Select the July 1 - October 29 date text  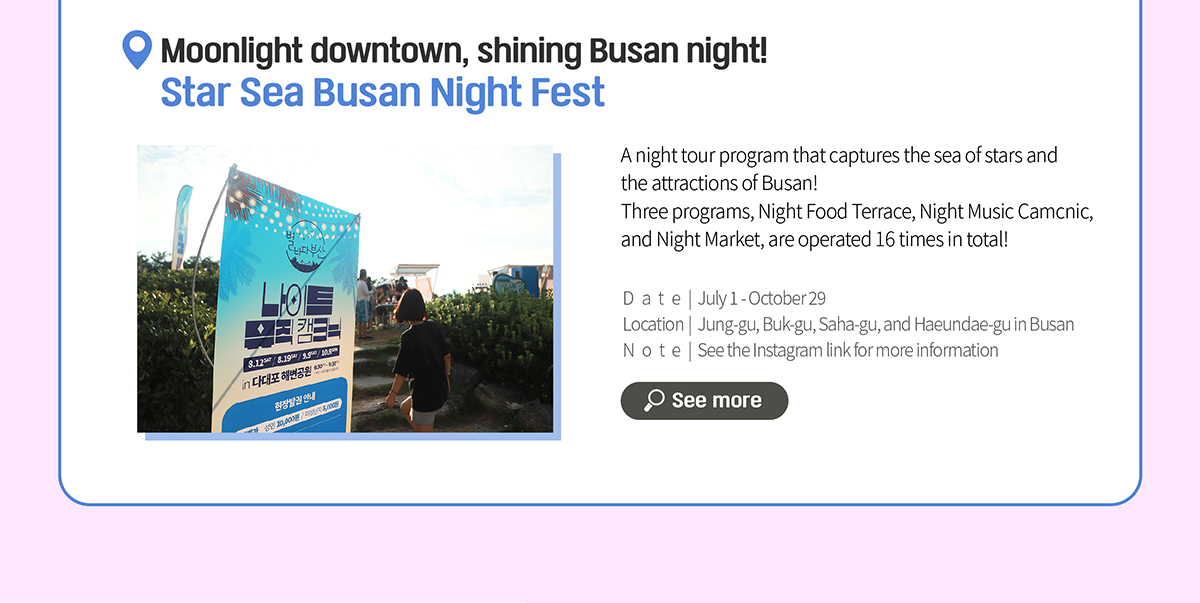762,298
